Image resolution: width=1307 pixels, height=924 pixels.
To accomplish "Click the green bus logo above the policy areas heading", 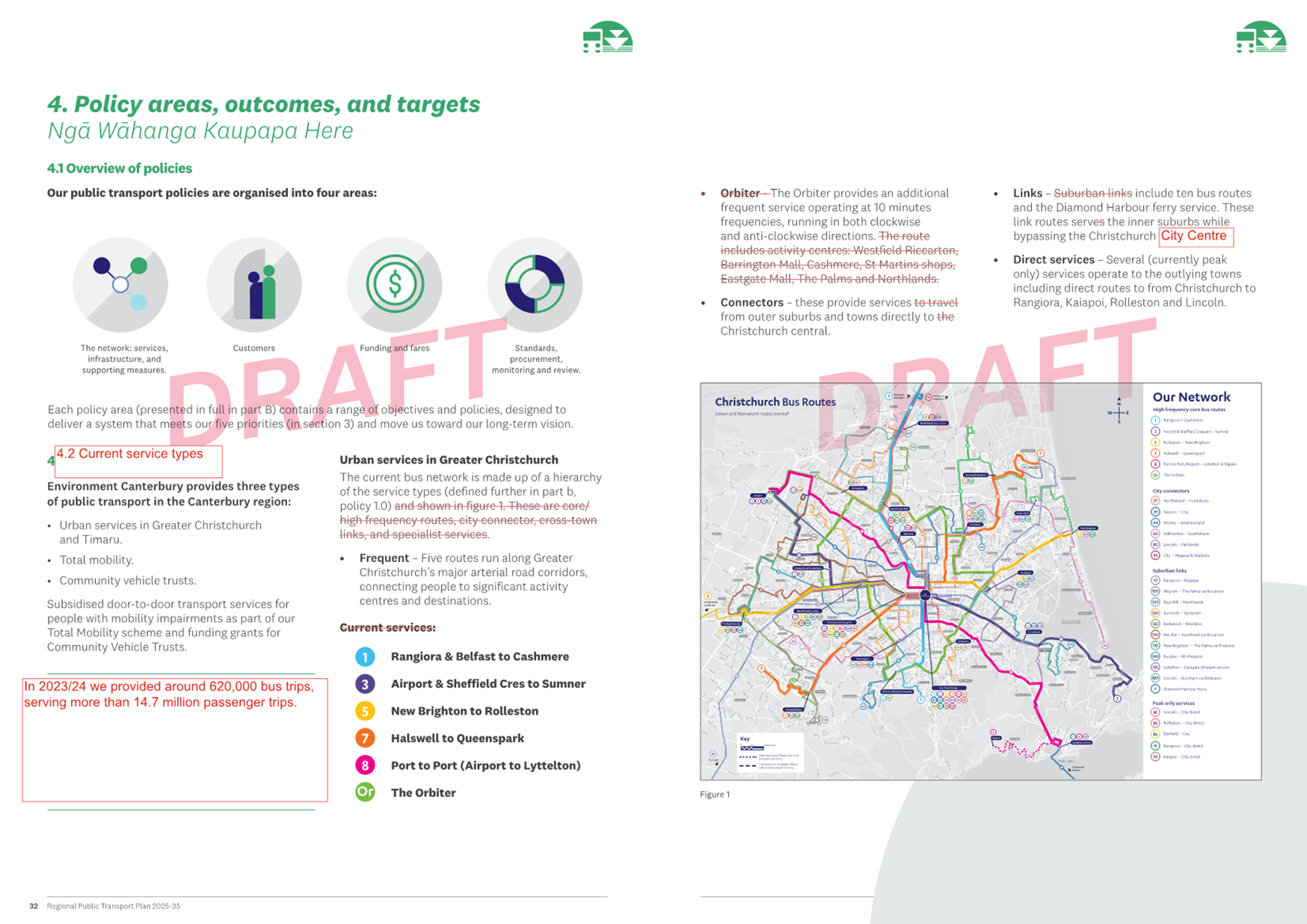I will [x=608, y=37].
